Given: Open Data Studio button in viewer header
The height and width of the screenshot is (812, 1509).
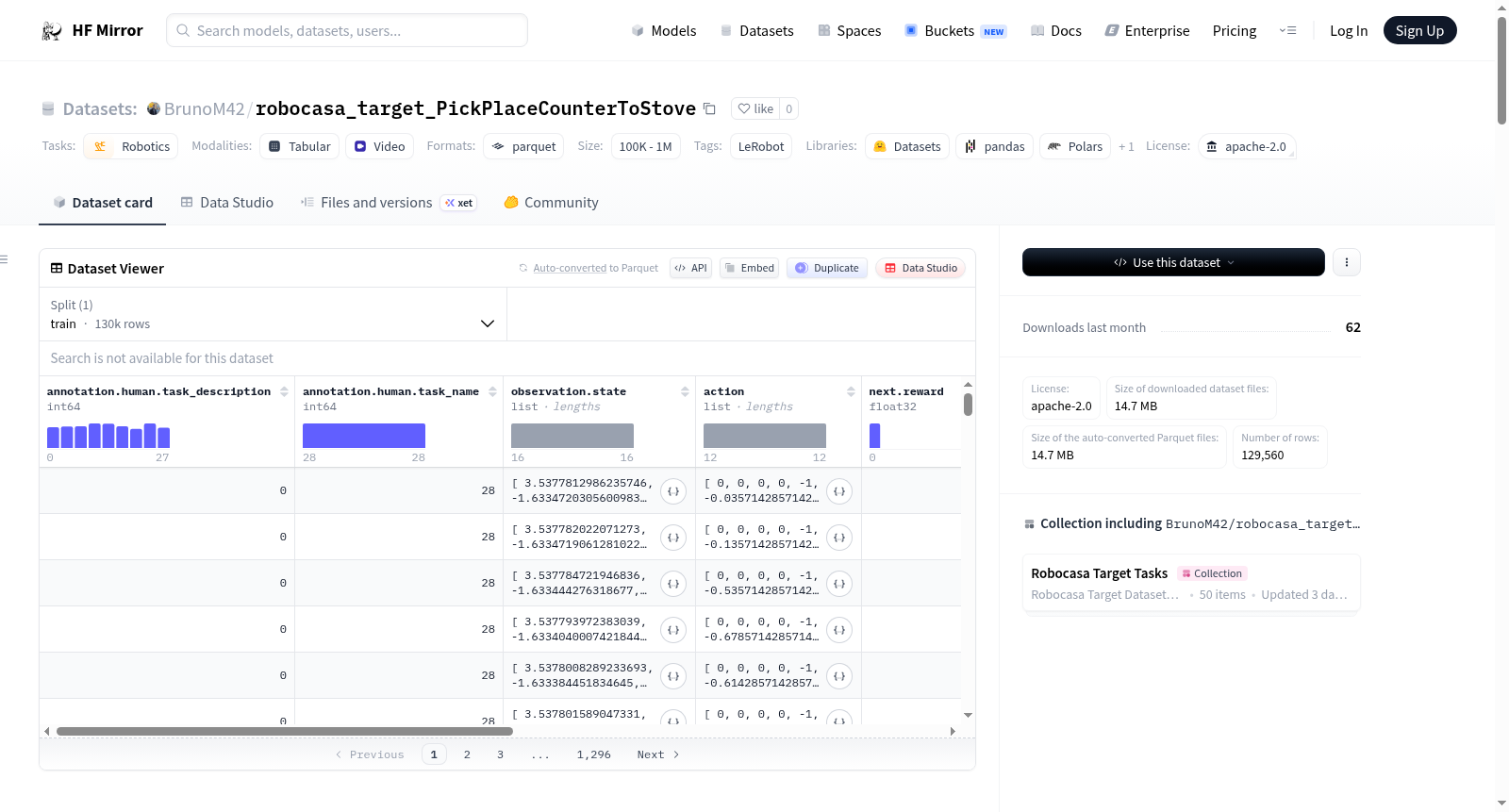Looking at the screenshot, I should coord(920,268).
